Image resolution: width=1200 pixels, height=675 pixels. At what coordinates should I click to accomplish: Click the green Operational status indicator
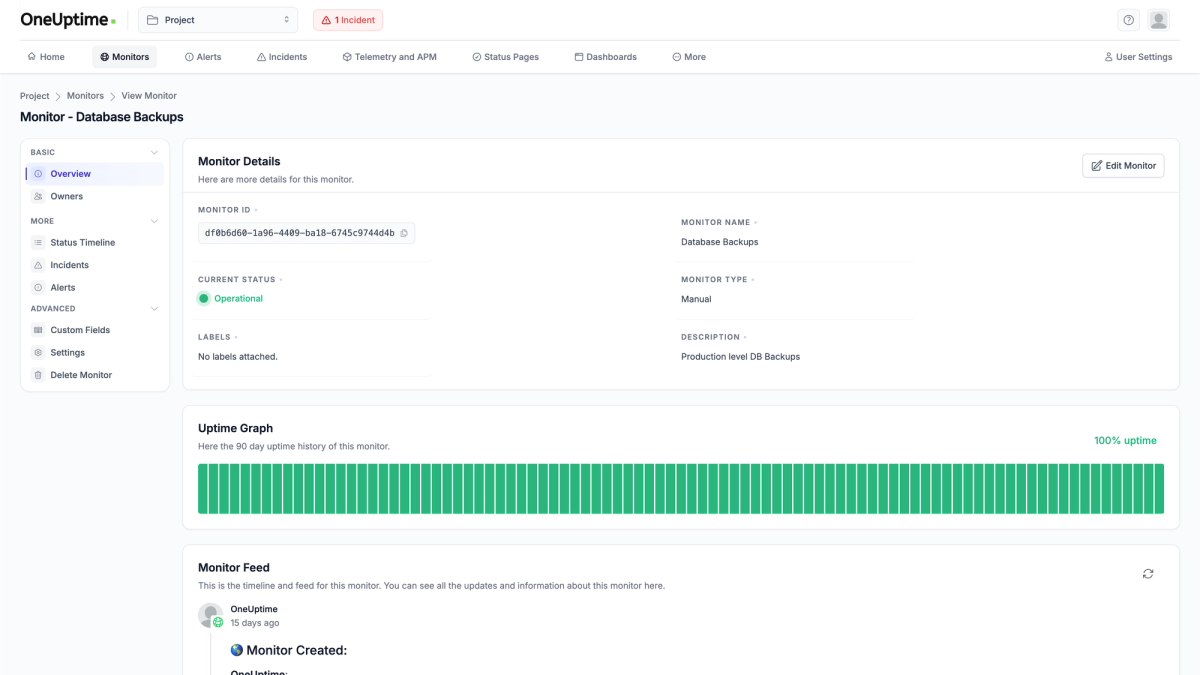[x=204, y=298]
